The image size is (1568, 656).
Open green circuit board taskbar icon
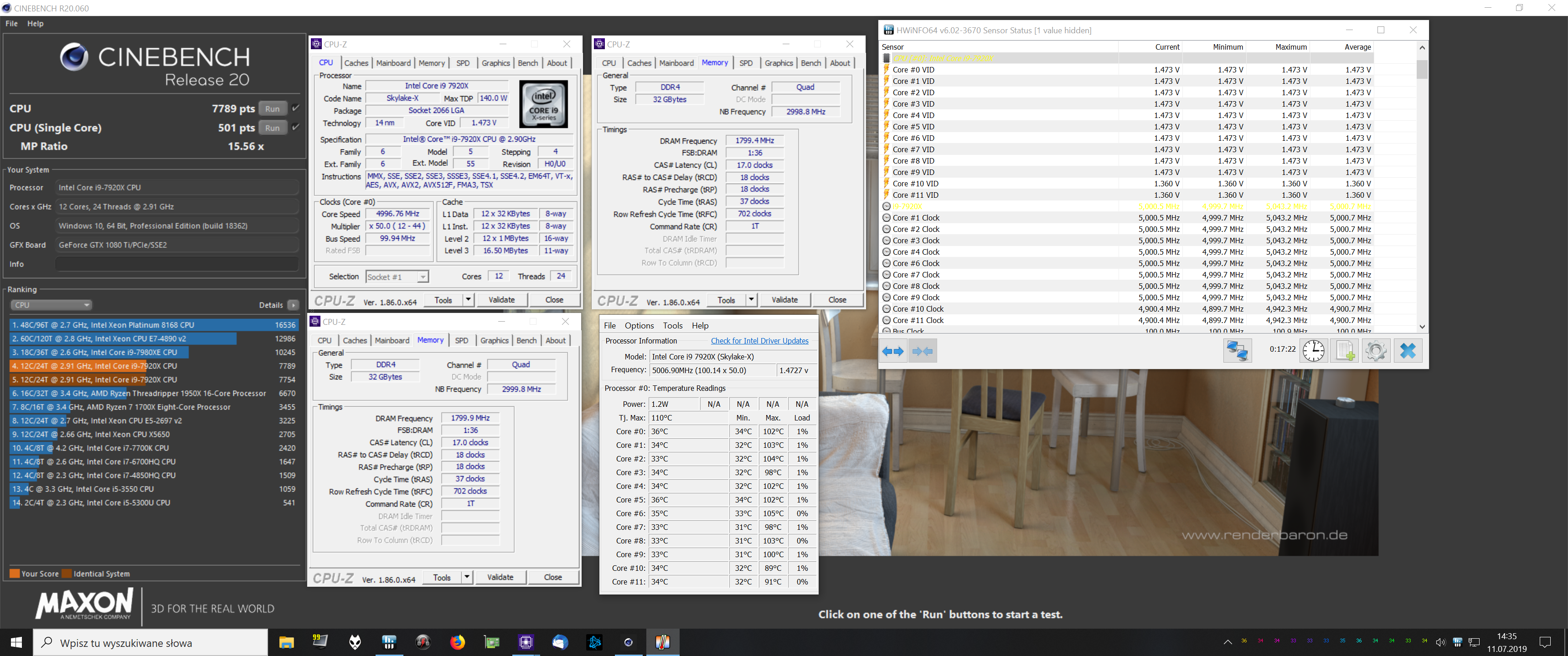(x=492, y=642)
